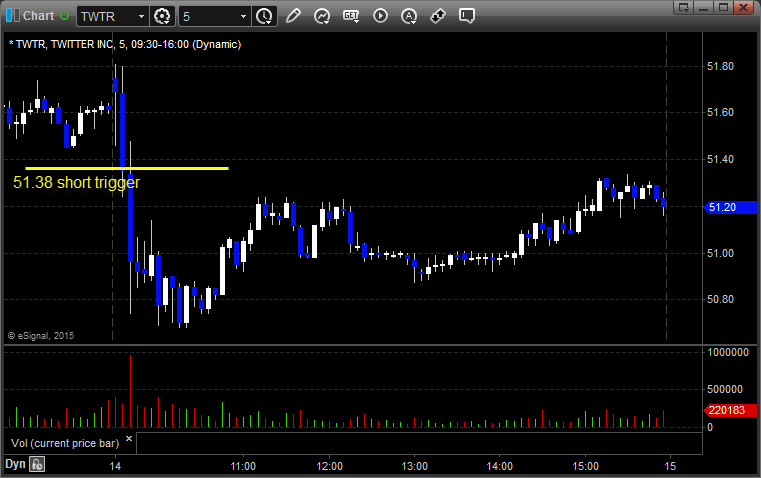Click the 13:00 time axis label

click(x=414, y=466)
